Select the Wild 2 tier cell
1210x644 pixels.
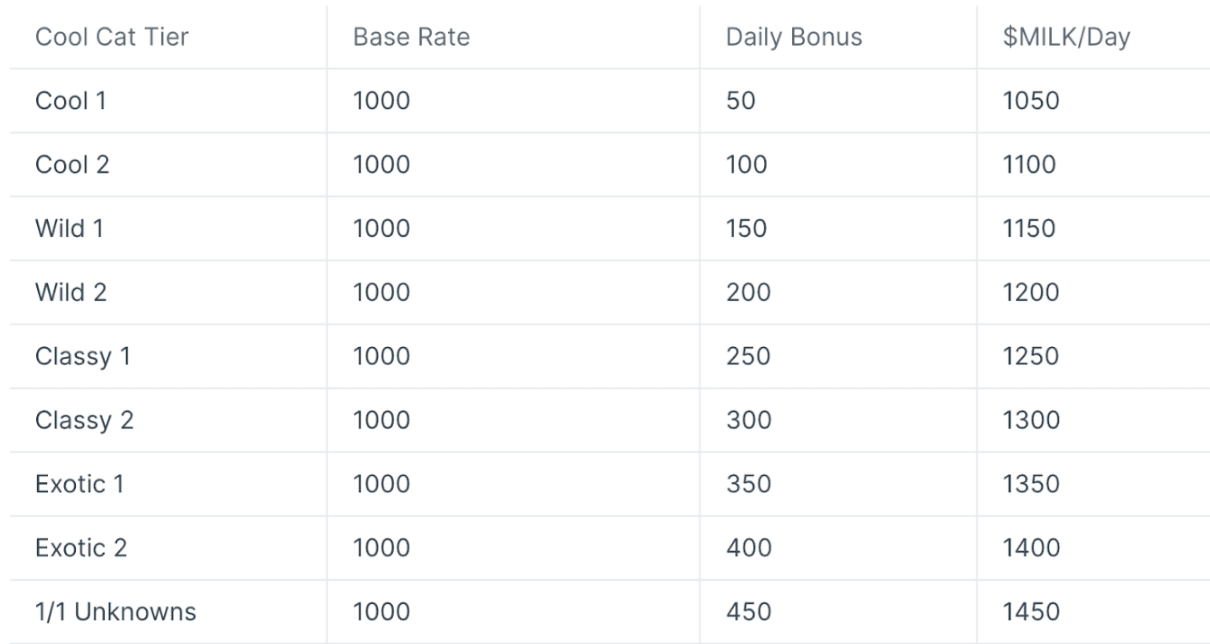tap(71, 293)
